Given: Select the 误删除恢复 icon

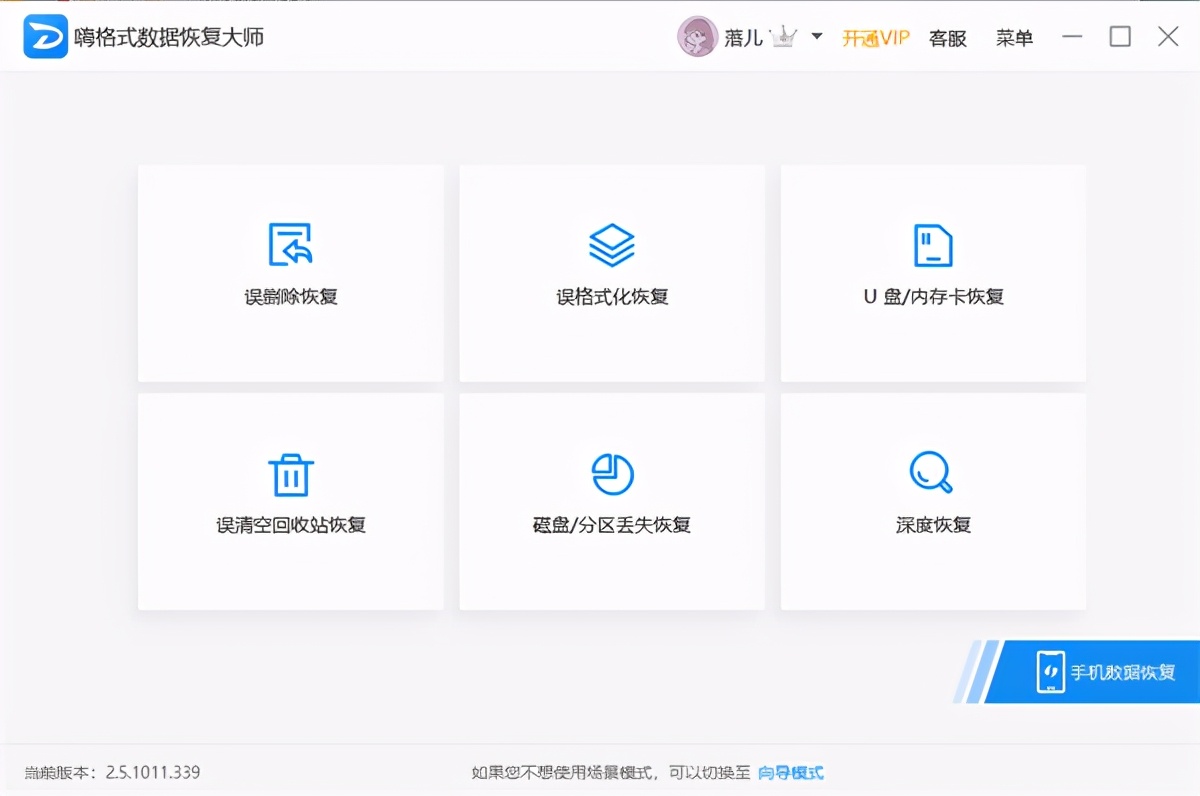Looking at the screenshot, I should [291, 244].
